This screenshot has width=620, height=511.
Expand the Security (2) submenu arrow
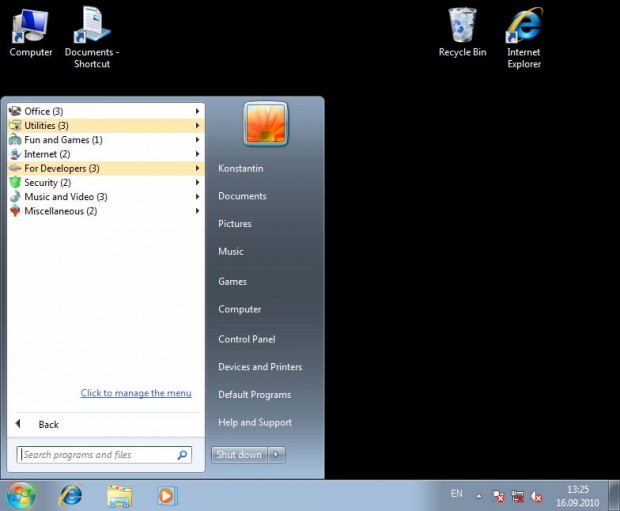click(197, 182)
